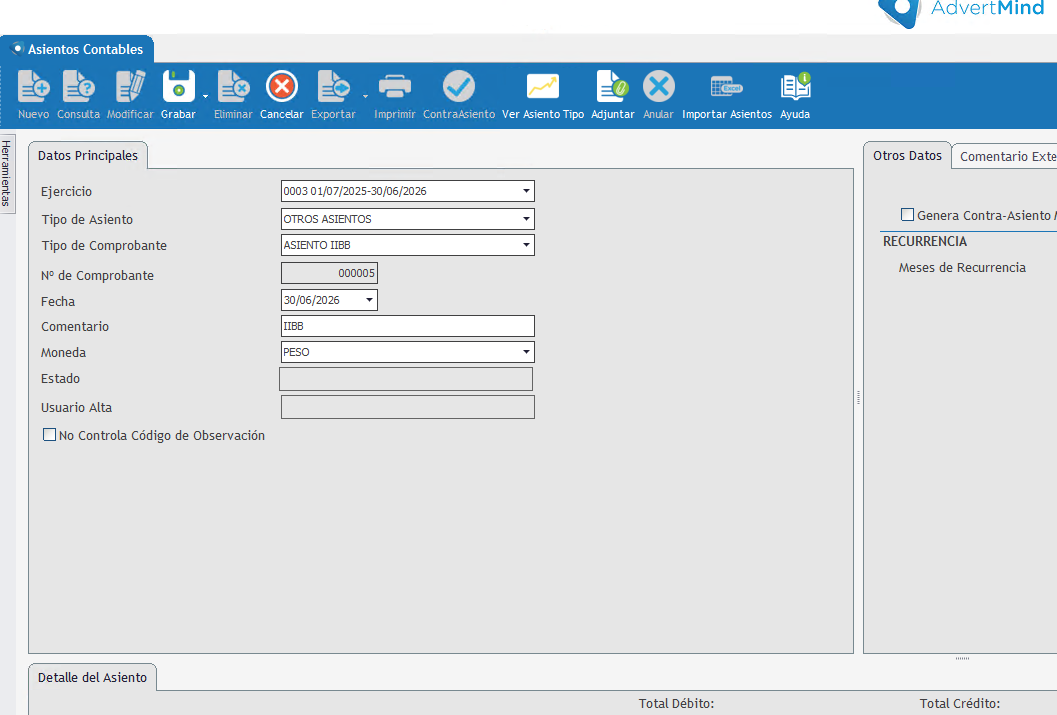Image resolution: width=1057 pixels, height=715 pixels.
Task: Click the Anular icon
Action: 659,87
